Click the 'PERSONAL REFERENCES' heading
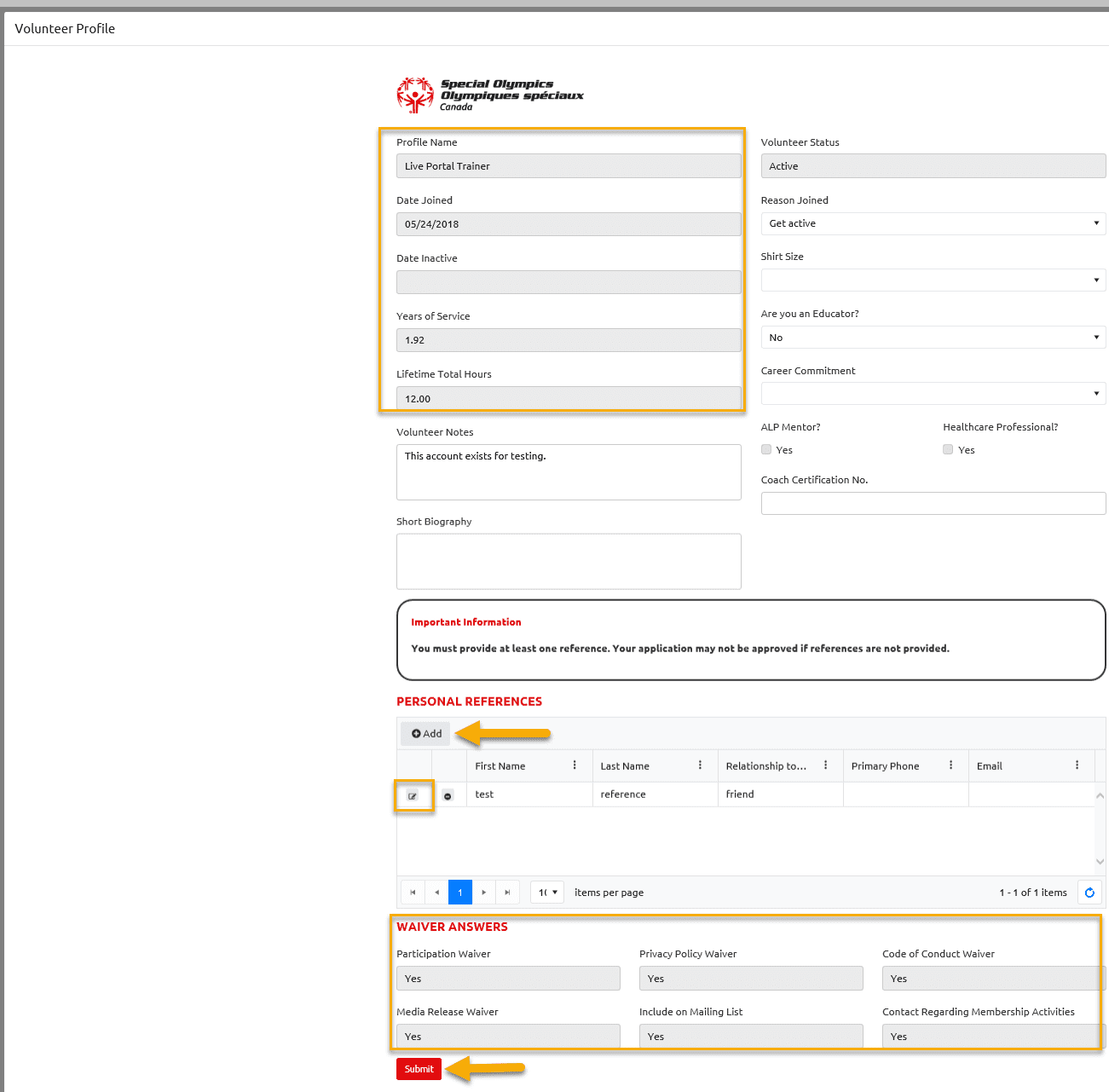Image resolution: width=1109 pixels, height=1092 pixels. click(x=469, y=702)
